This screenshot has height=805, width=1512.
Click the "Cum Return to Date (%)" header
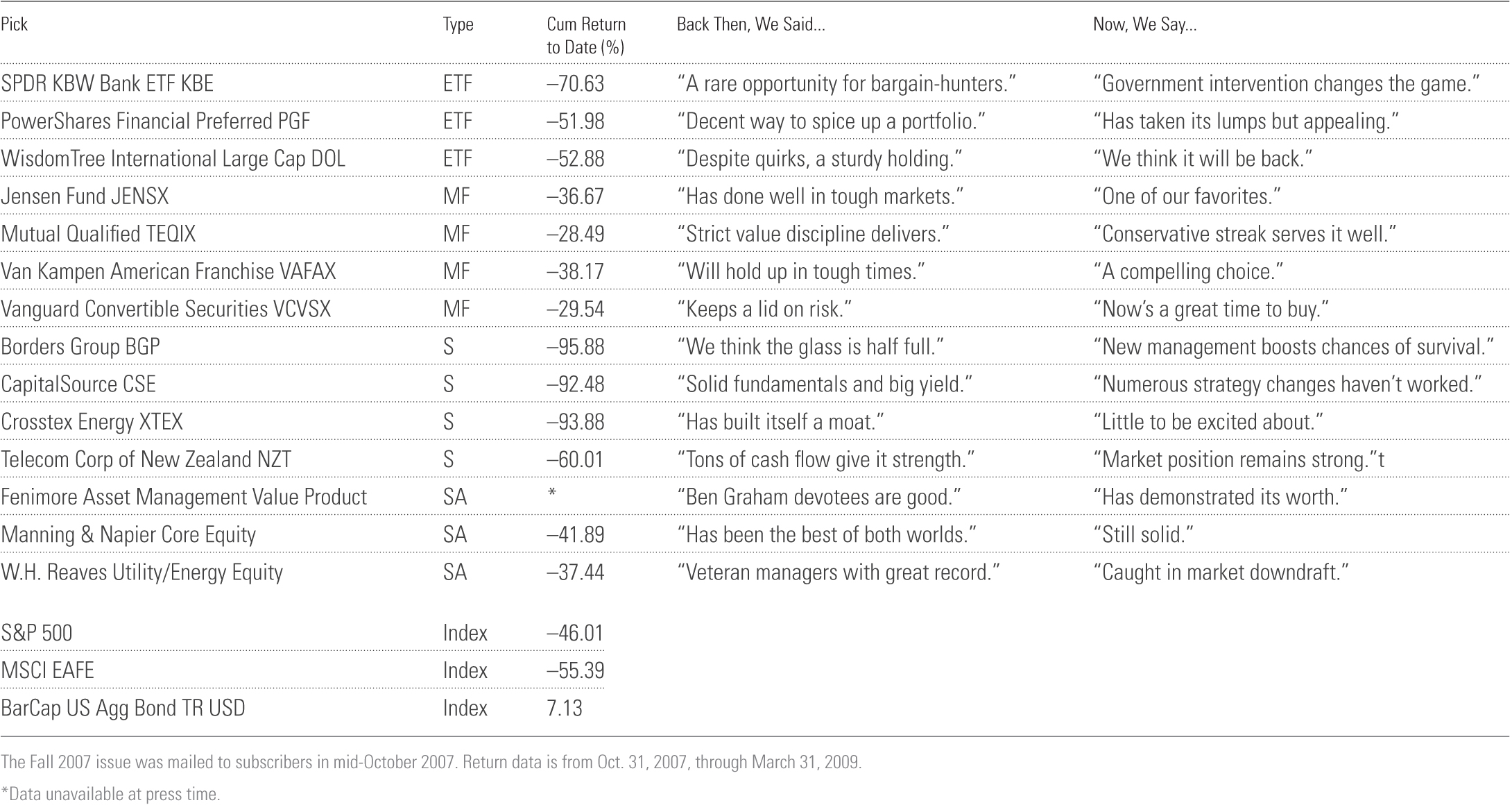pos(586,35)
